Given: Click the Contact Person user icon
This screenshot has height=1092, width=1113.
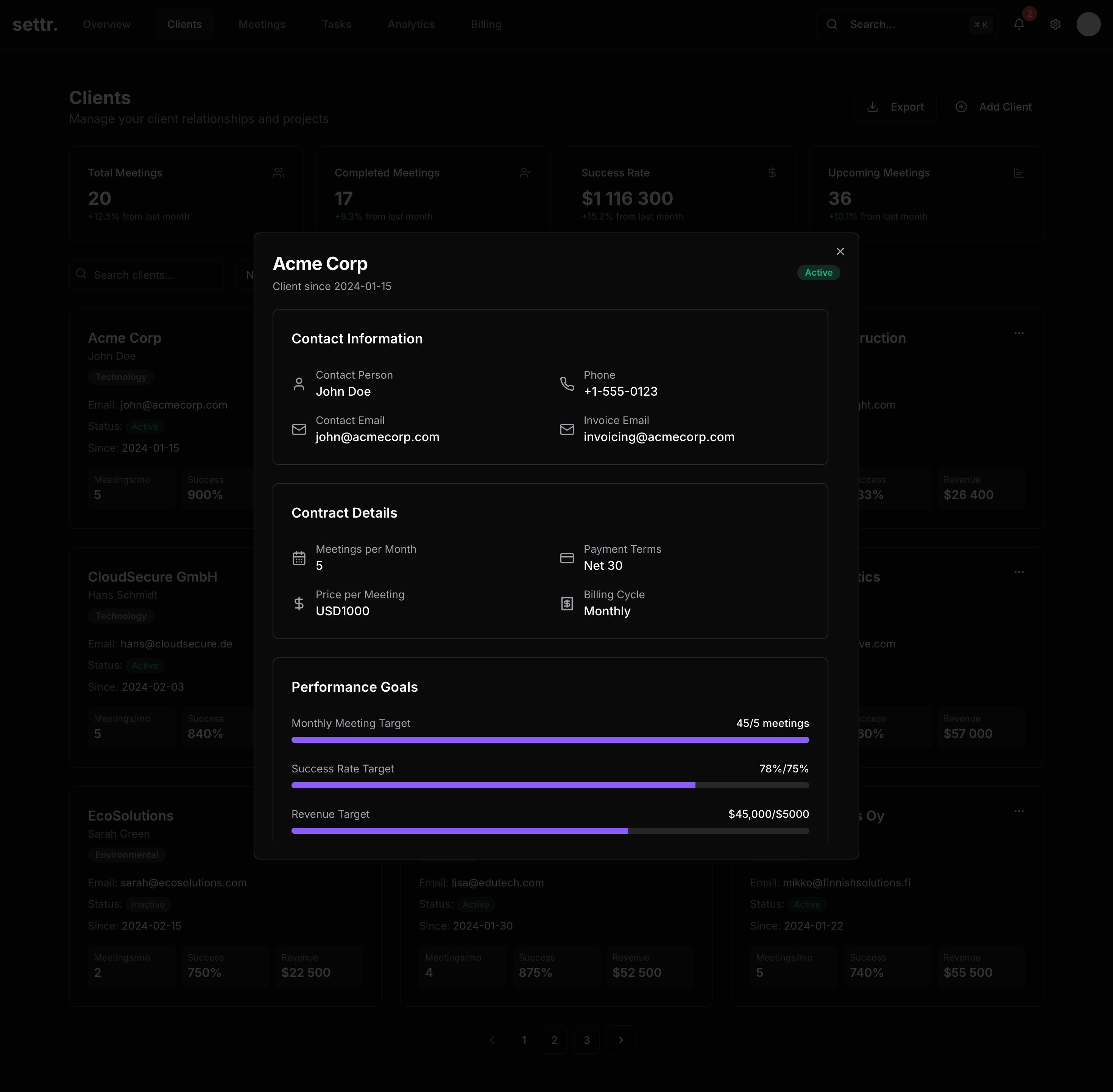Looking at the screenshot, I should point(299,384).
